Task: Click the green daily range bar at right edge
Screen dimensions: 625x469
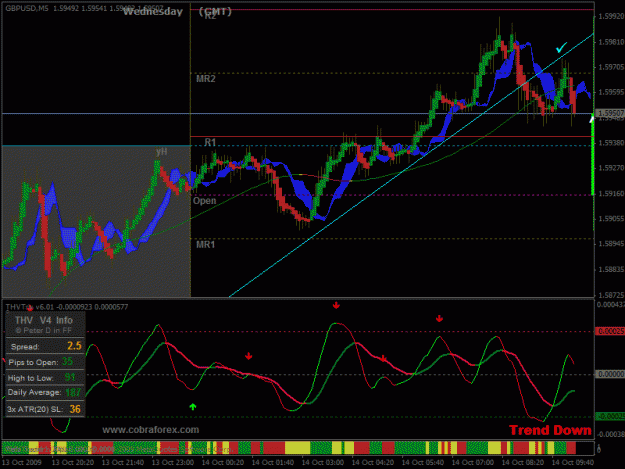Action: click(593, 155)
